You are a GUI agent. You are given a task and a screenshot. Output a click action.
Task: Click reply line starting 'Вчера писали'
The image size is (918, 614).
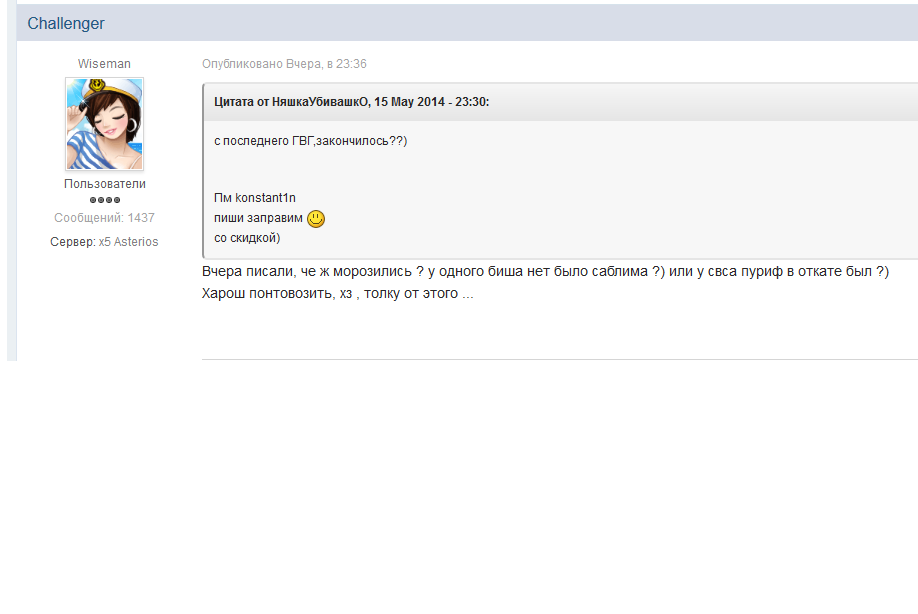(x=546, y=272)
